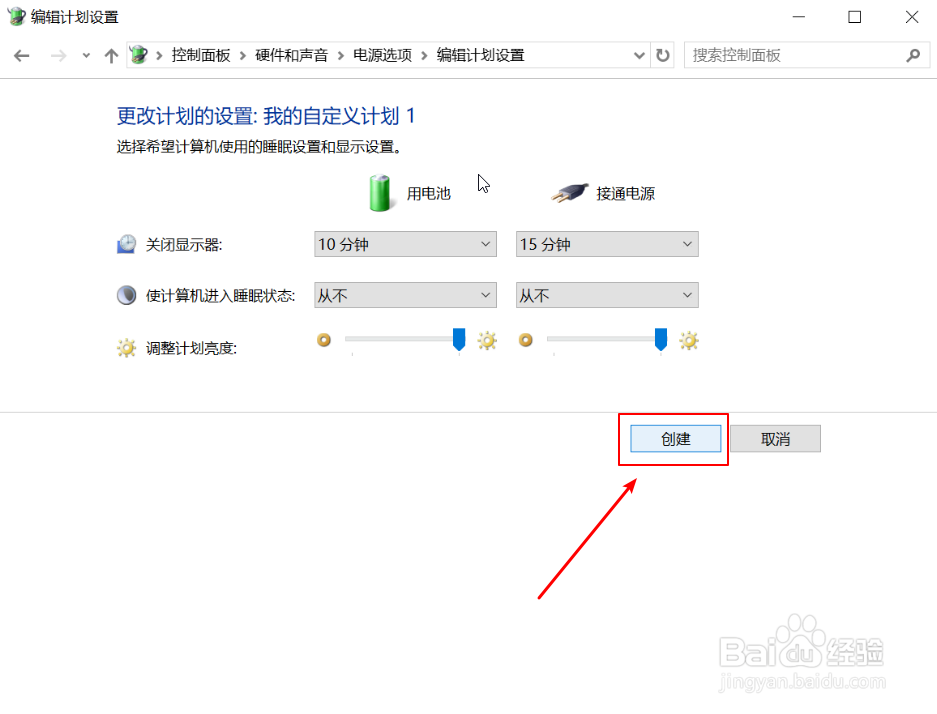The width and height of the screenshot is (937, 714).
Task: Click the 创建 button
Action: point(673,438)
